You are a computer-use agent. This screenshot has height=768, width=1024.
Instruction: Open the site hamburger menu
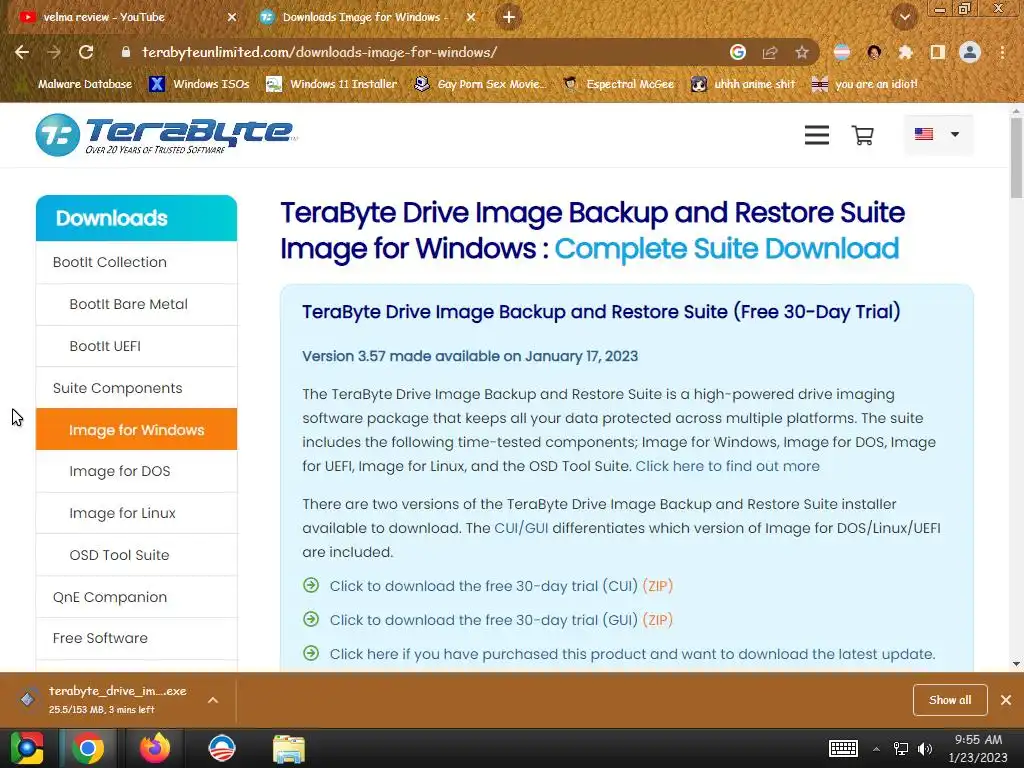tap(816, 135)
